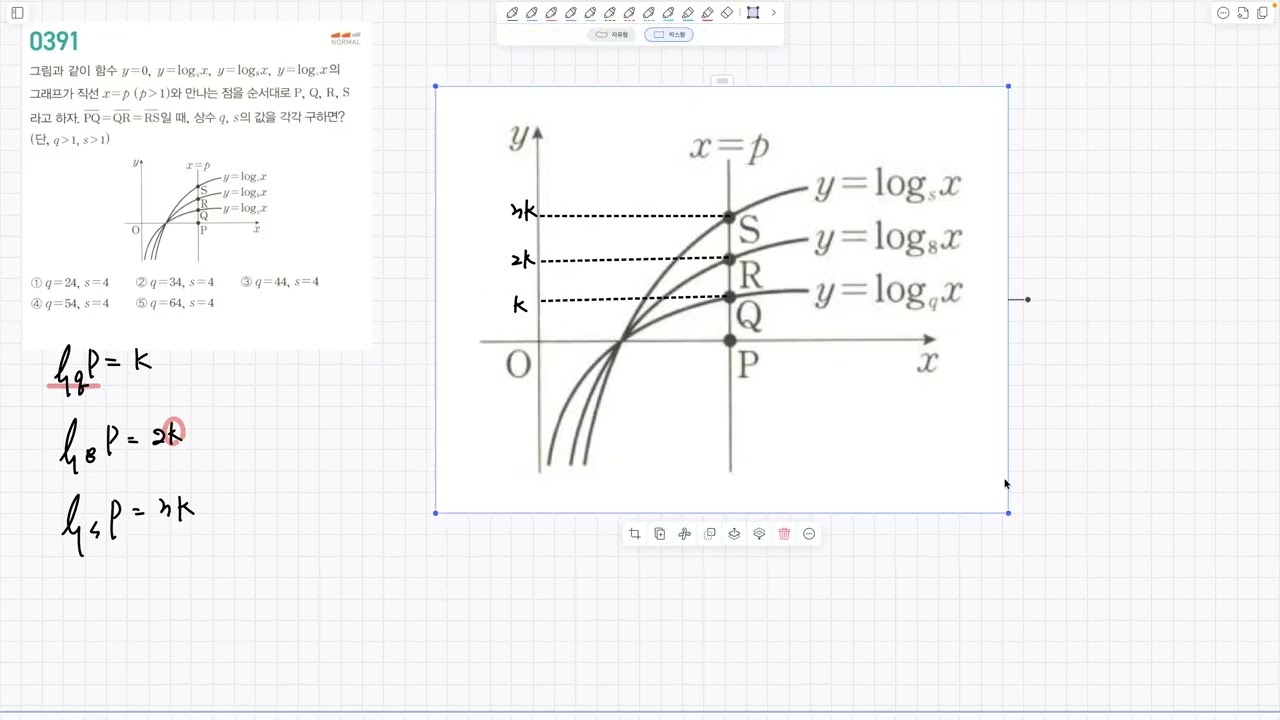Click answer choice ⑤ q=64, s=4
This screenshot has height=720, width=1280.
pos(175,303)
